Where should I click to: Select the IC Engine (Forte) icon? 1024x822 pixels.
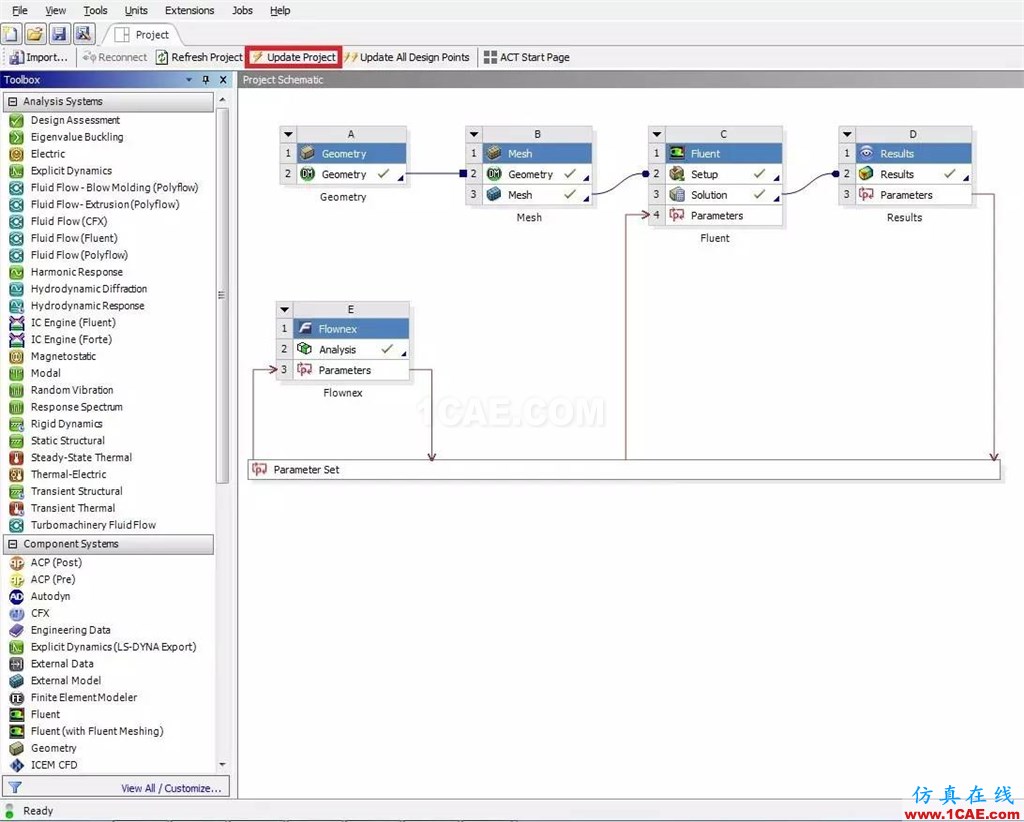point(16,340)
